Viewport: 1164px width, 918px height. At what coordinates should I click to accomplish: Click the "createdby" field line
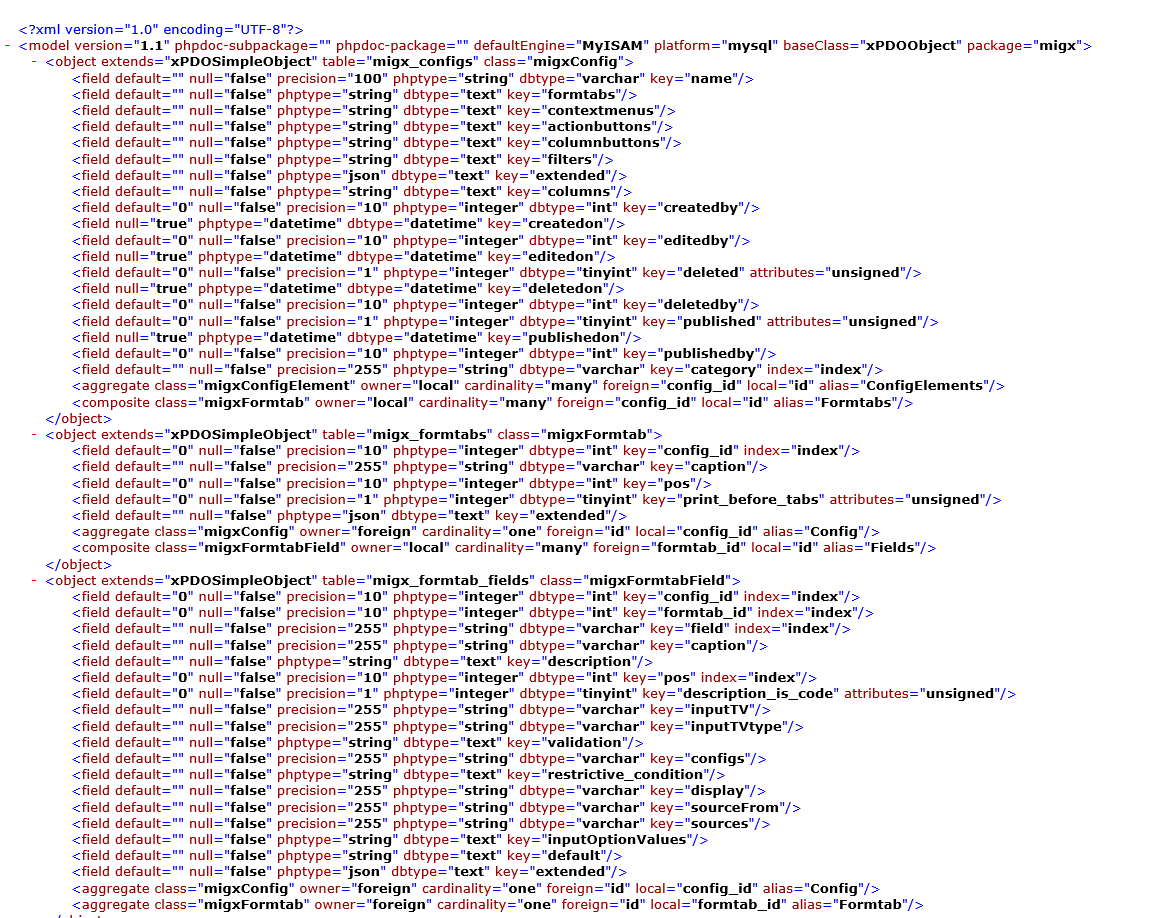tap(416, 208)
